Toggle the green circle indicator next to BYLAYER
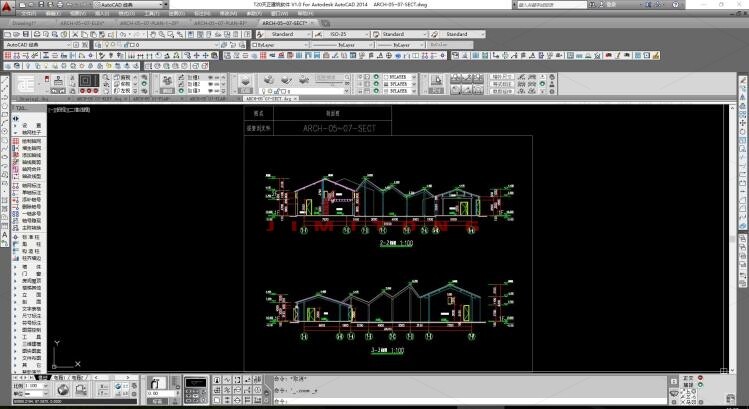 point(376,77)
